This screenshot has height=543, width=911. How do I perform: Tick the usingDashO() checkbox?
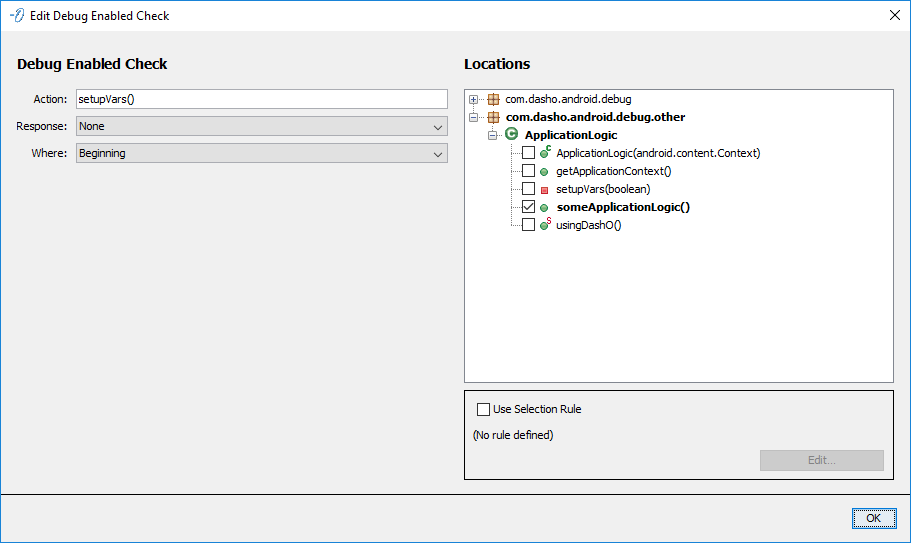click(x=528, y=225)
